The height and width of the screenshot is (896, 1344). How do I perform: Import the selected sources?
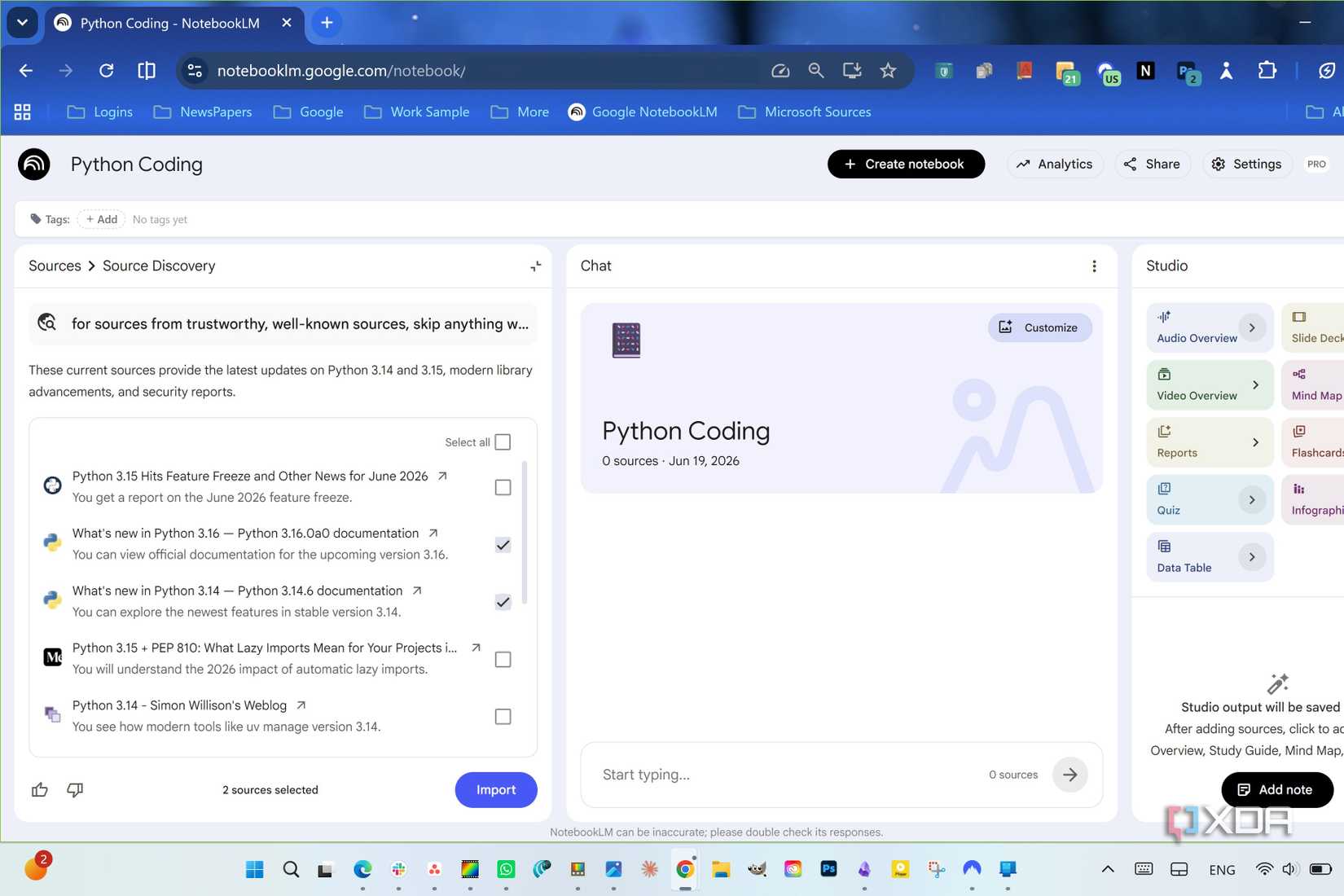496,789
